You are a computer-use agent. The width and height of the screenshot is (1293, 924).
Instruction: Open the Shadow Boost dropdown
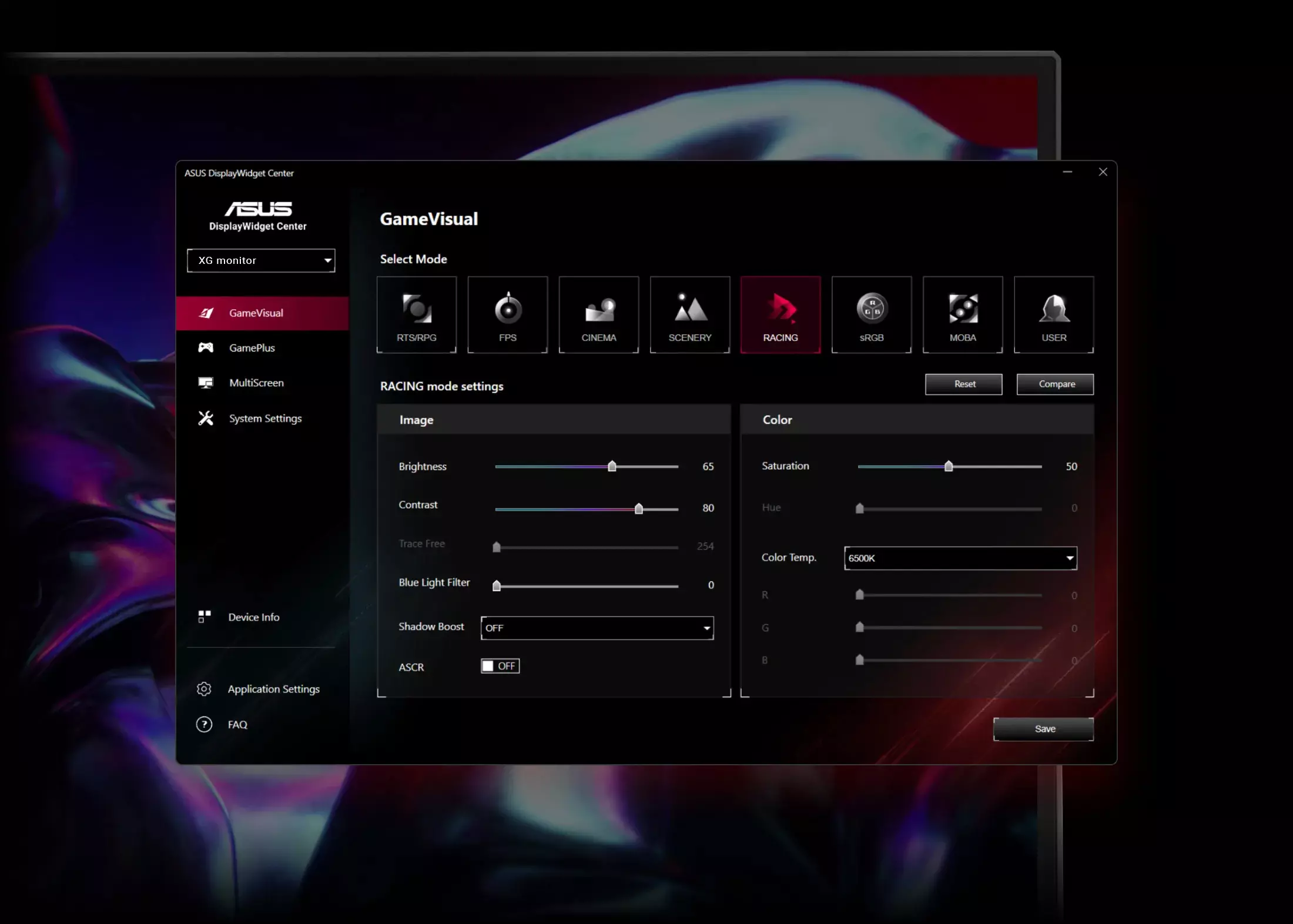point(596,628)
